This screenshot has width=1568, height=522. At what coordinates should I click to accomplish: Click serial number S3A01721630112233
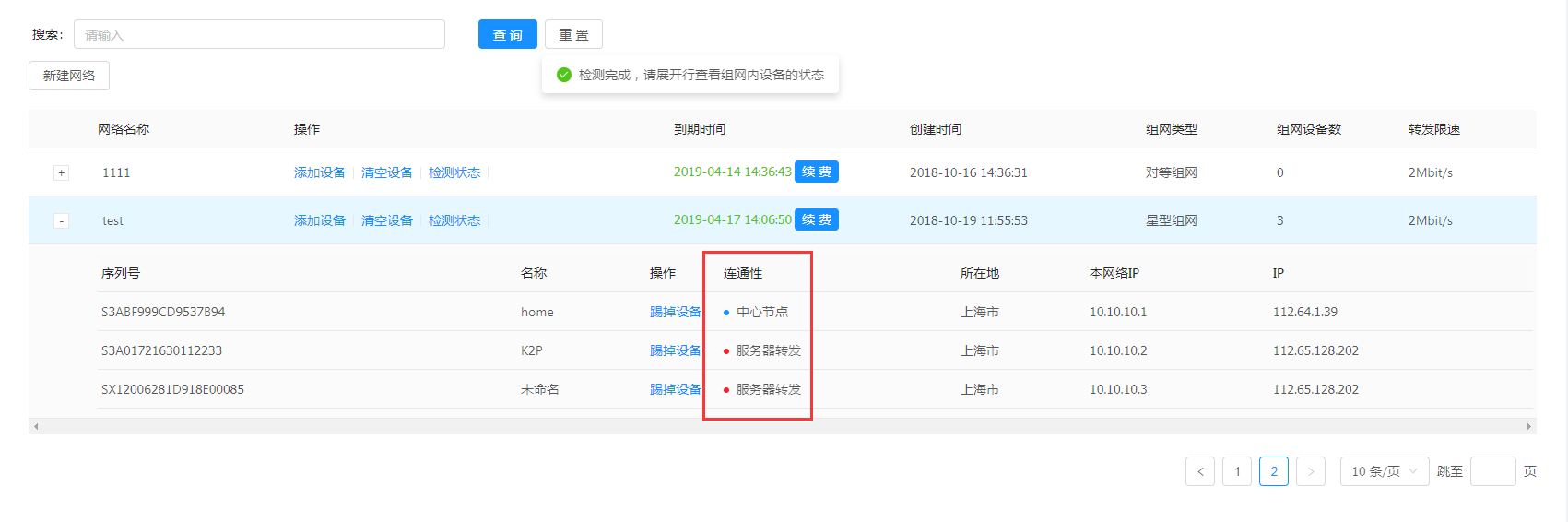pos(161,350)
